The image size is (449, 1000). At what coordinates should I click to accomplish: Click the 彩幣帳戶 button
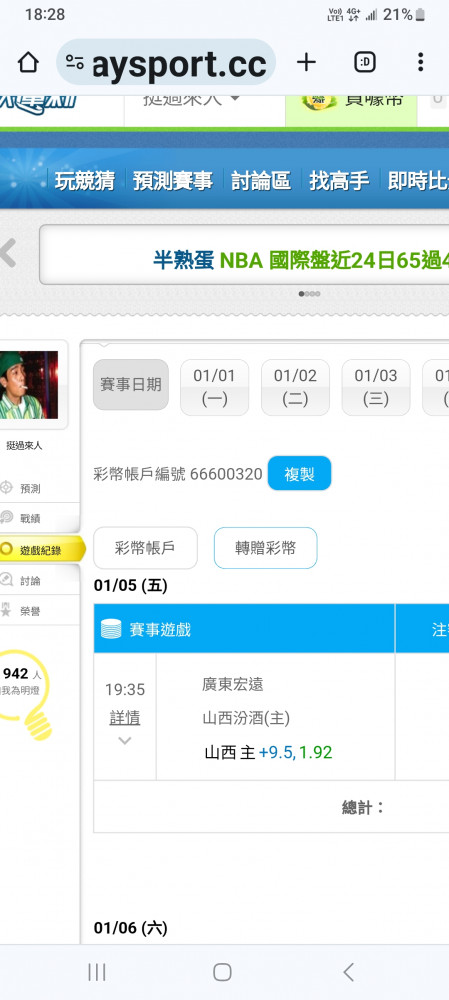pyautogui.click(x=145, y=548)
